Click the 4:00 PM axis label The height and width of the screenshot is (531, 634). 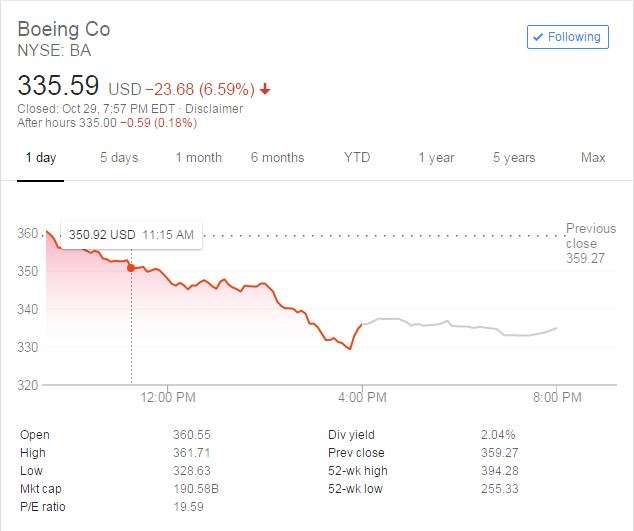(x=362, y=397)
